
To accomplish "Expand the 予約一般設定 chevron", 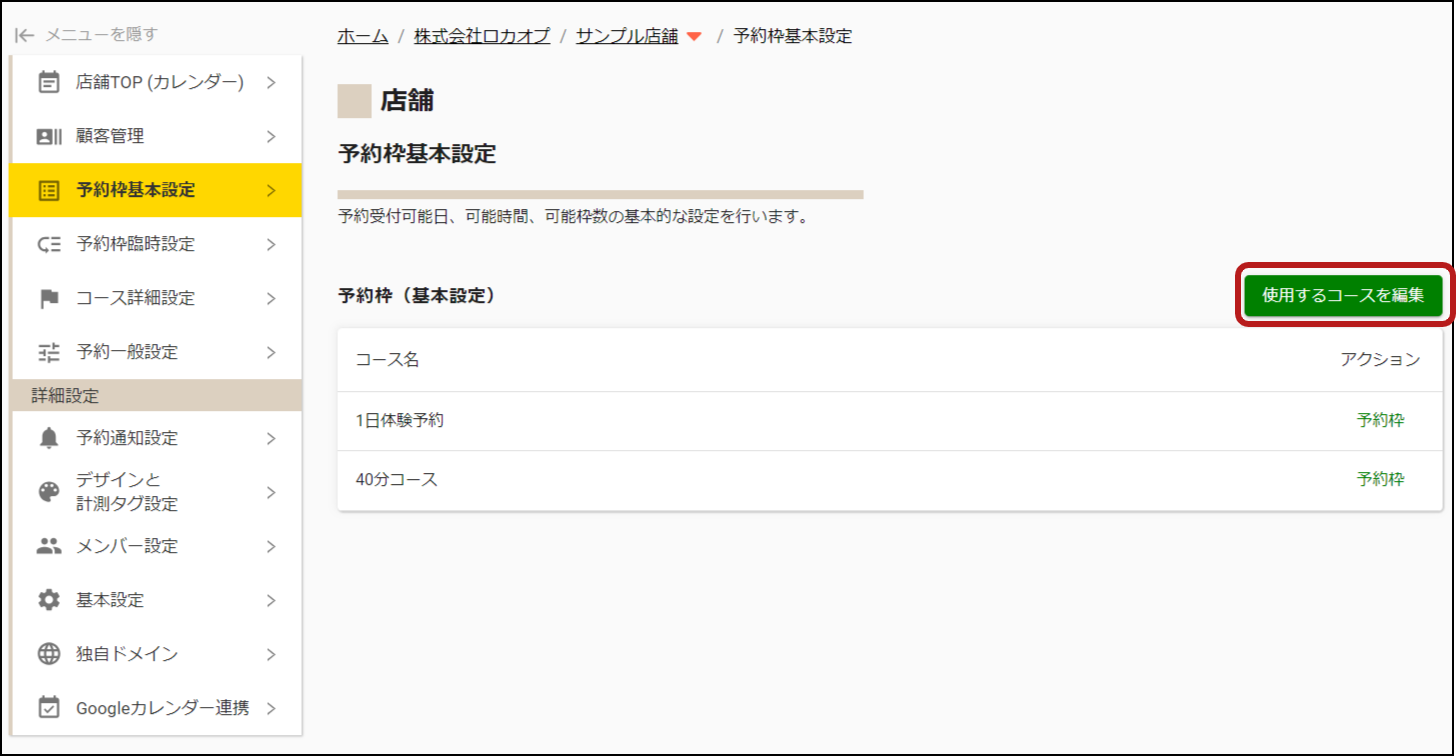I will (x=271, y=352).
